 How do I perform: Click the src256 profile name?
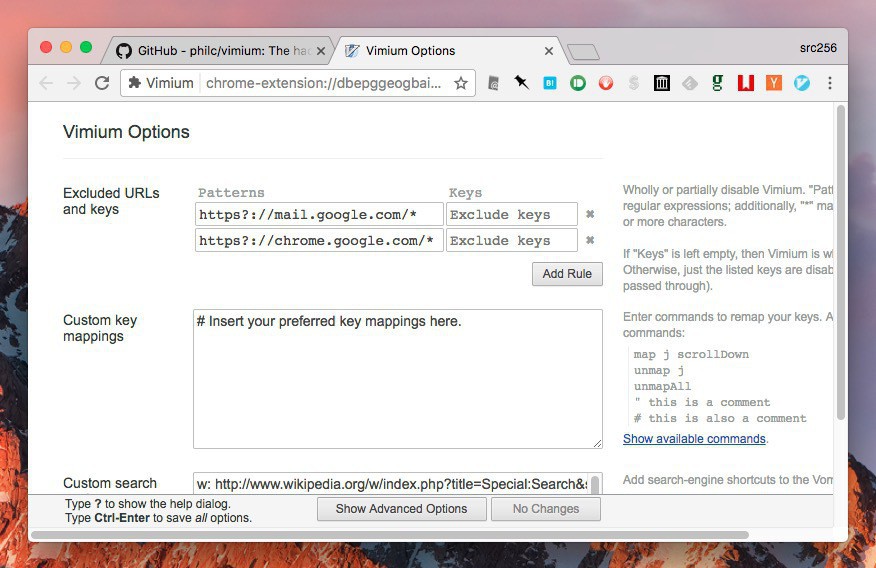pyautogui.click(x=818, y=48)
